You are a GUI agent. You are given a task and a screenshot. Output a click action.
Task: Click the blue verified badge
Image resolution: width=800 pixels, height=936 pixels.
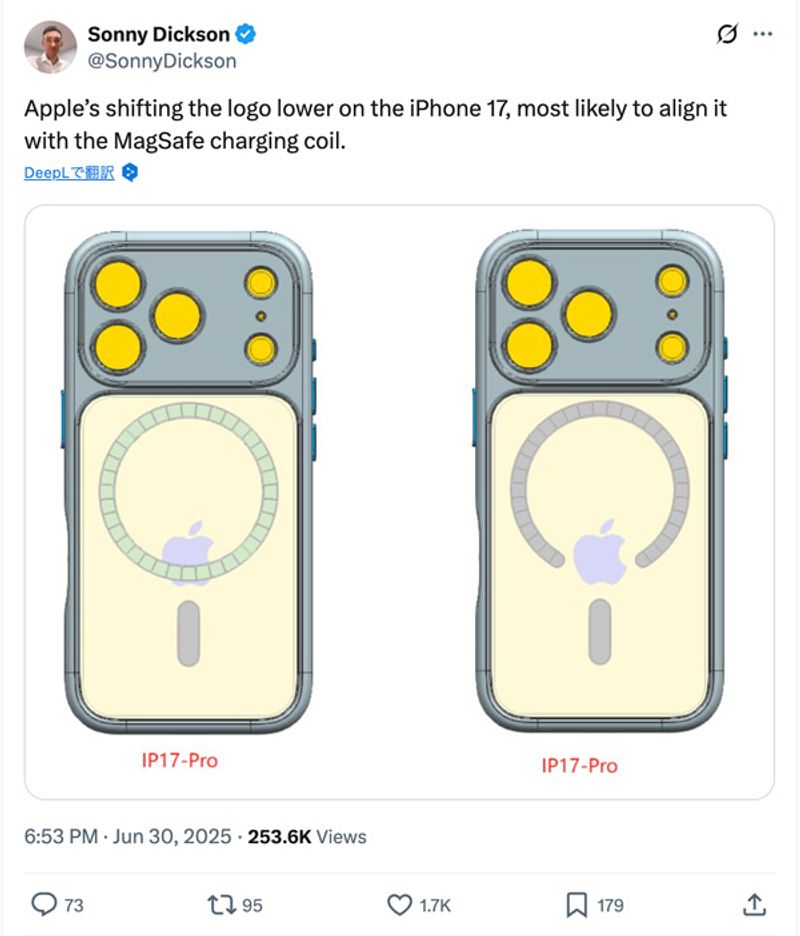(246, 35)
